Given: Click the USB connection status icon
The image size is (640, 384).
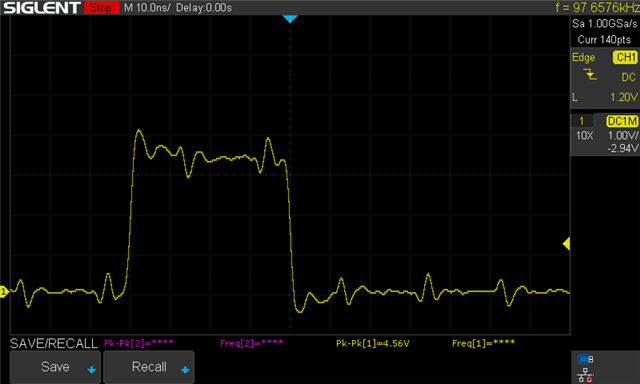Looking at the screenshot, I should coord(585,359).
